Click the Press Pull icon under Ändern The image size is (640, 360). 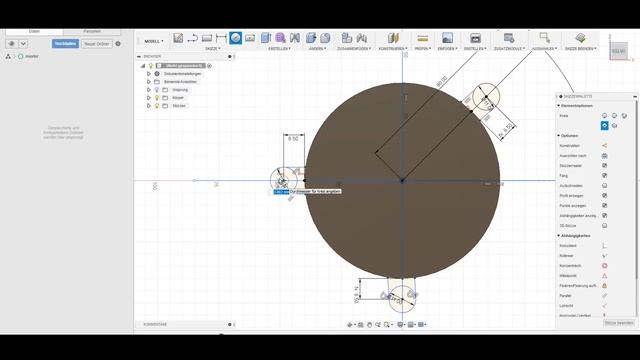click(311, 38)
